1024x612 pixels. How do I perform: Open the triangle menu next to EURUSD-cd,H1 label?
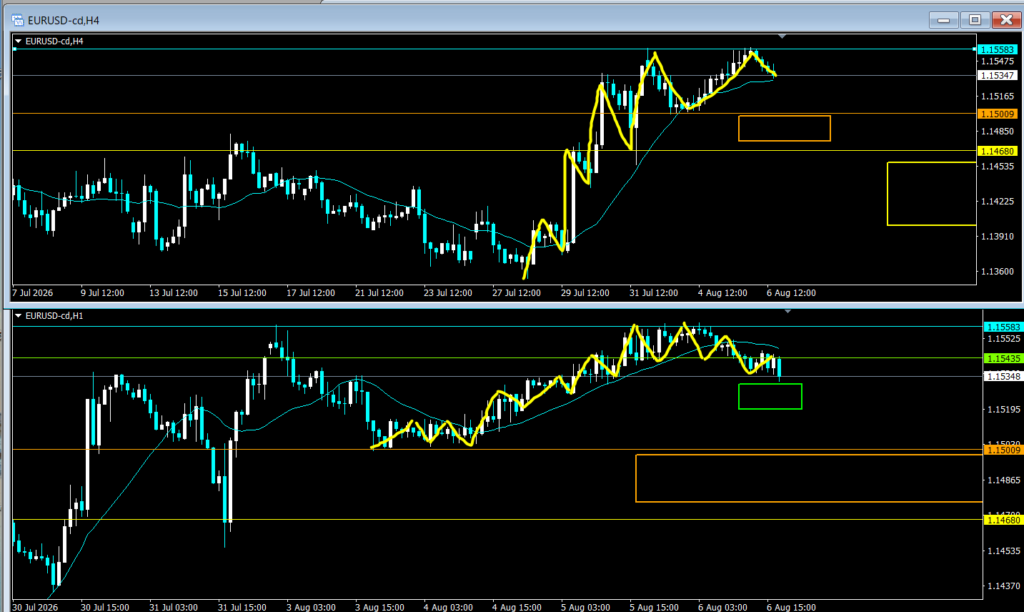click(18, 315)
